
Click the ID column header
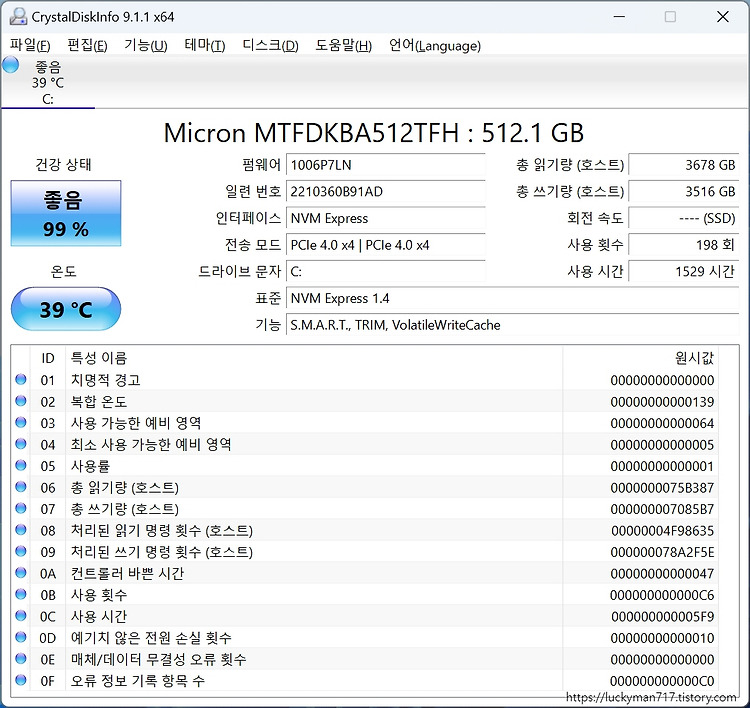pos(48,358)
